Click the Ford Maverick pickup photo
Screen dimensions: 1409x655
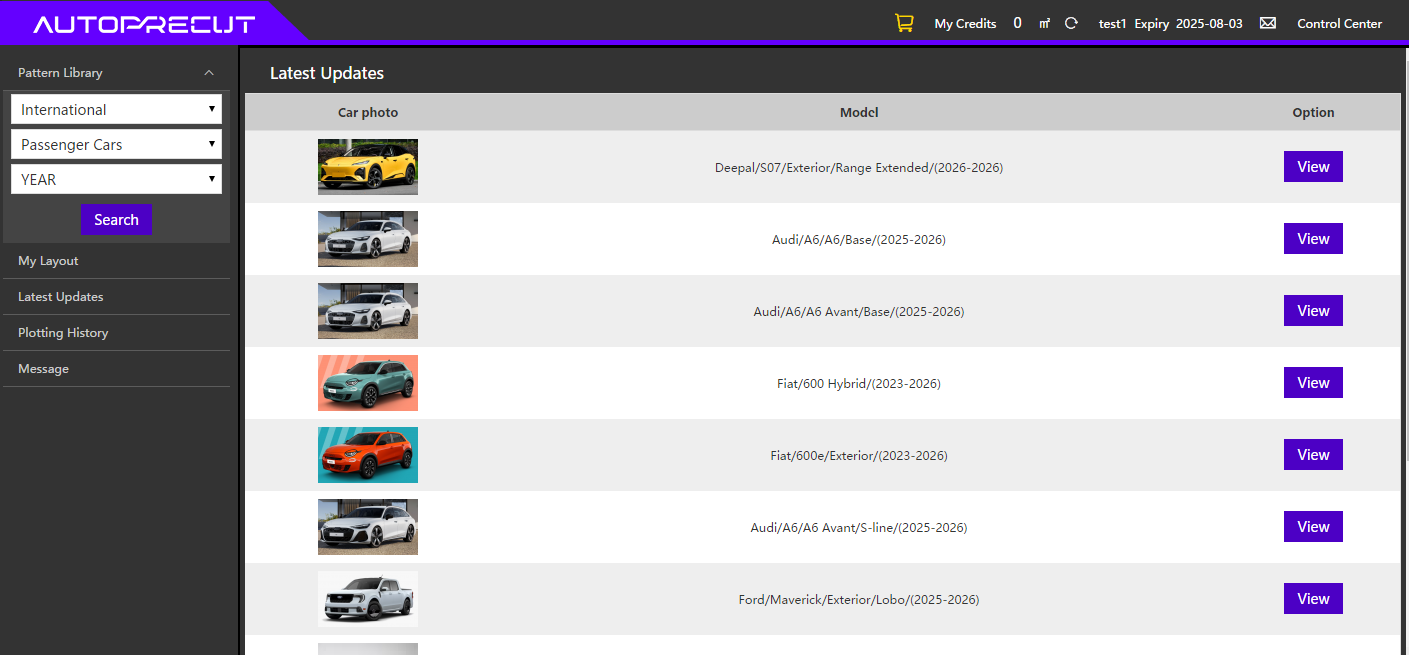point(368,599)
